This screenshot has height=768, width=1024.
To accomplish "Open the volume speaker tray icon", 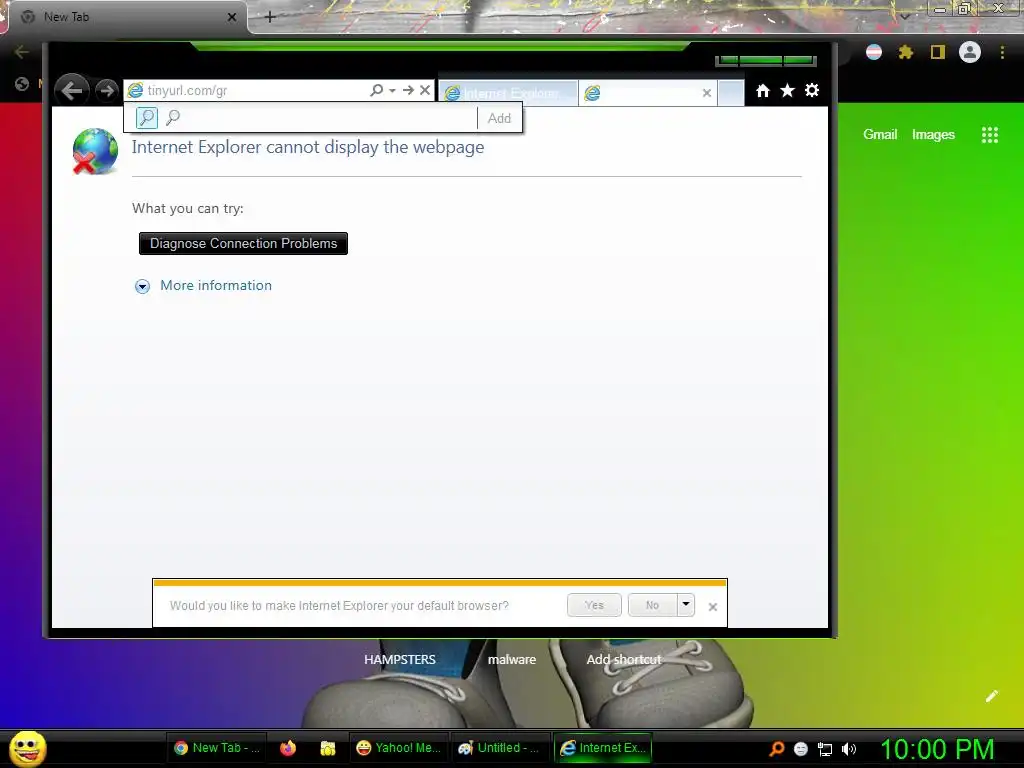I will (x=849, y=749).
